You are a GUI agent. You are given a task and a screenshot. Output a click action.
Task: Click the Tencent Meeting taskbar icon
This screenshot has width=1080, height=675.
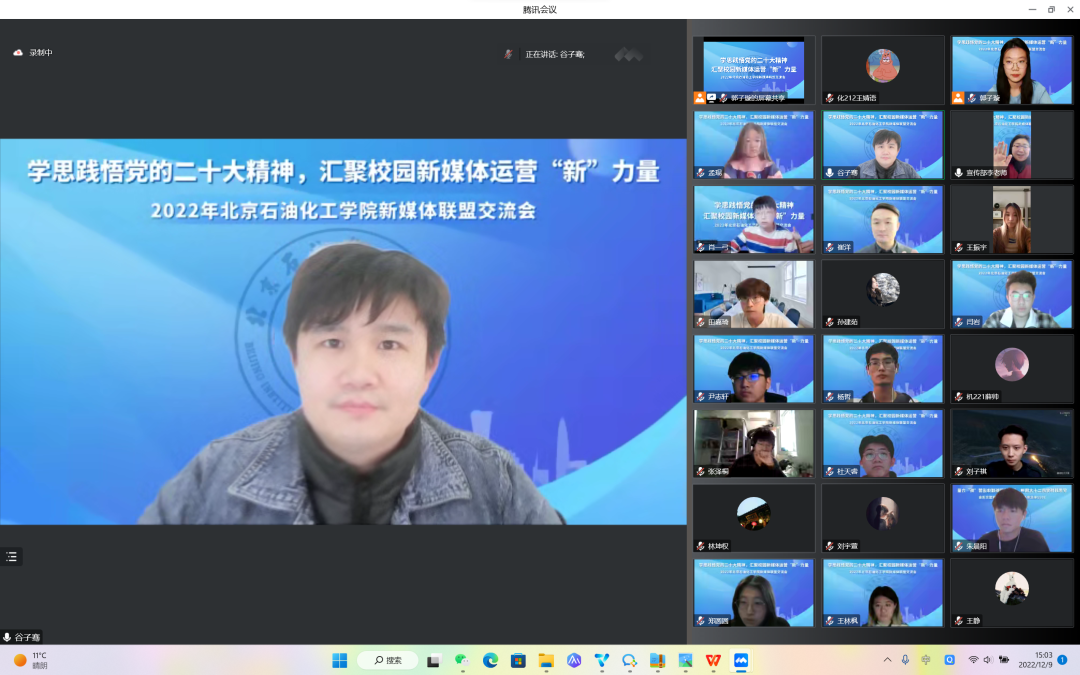pyautogui.click(x=741, y=660)
